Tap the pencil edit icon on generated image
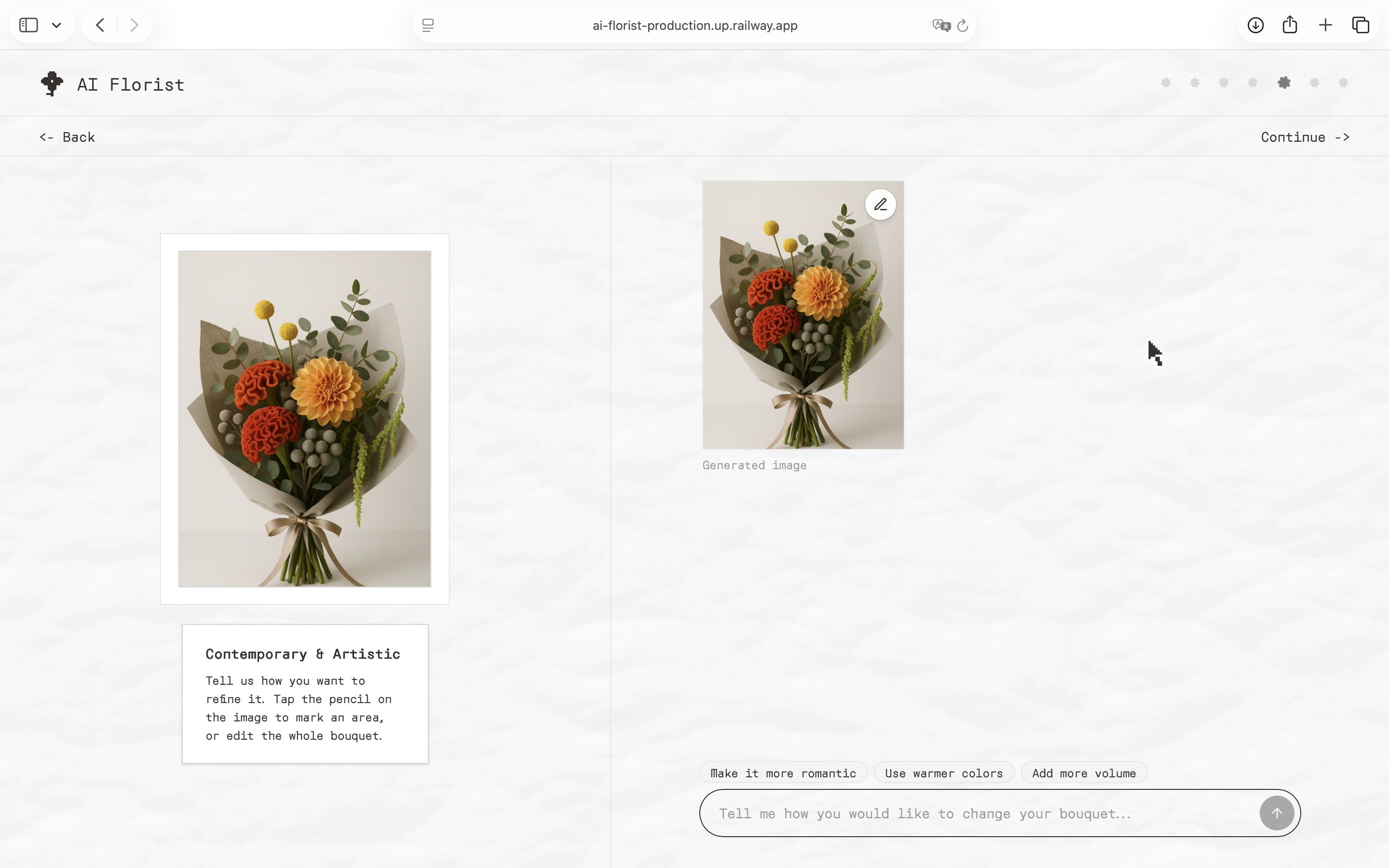1389x868 pixels. coord(881,204)
